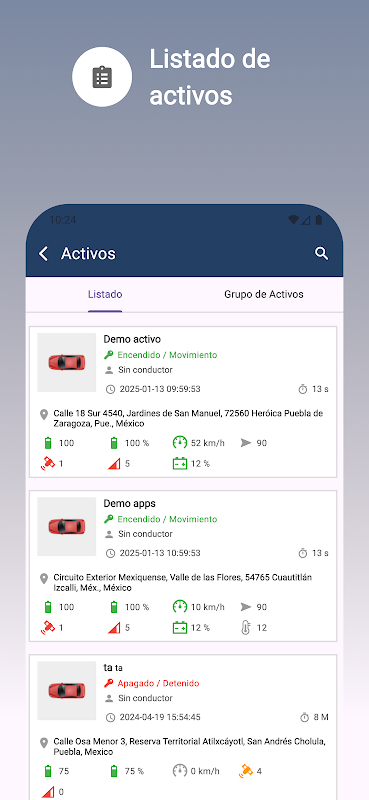This screenshot has width=369, height=800.
Task: Tap the back arrow beside Activos
Action: 44,254
